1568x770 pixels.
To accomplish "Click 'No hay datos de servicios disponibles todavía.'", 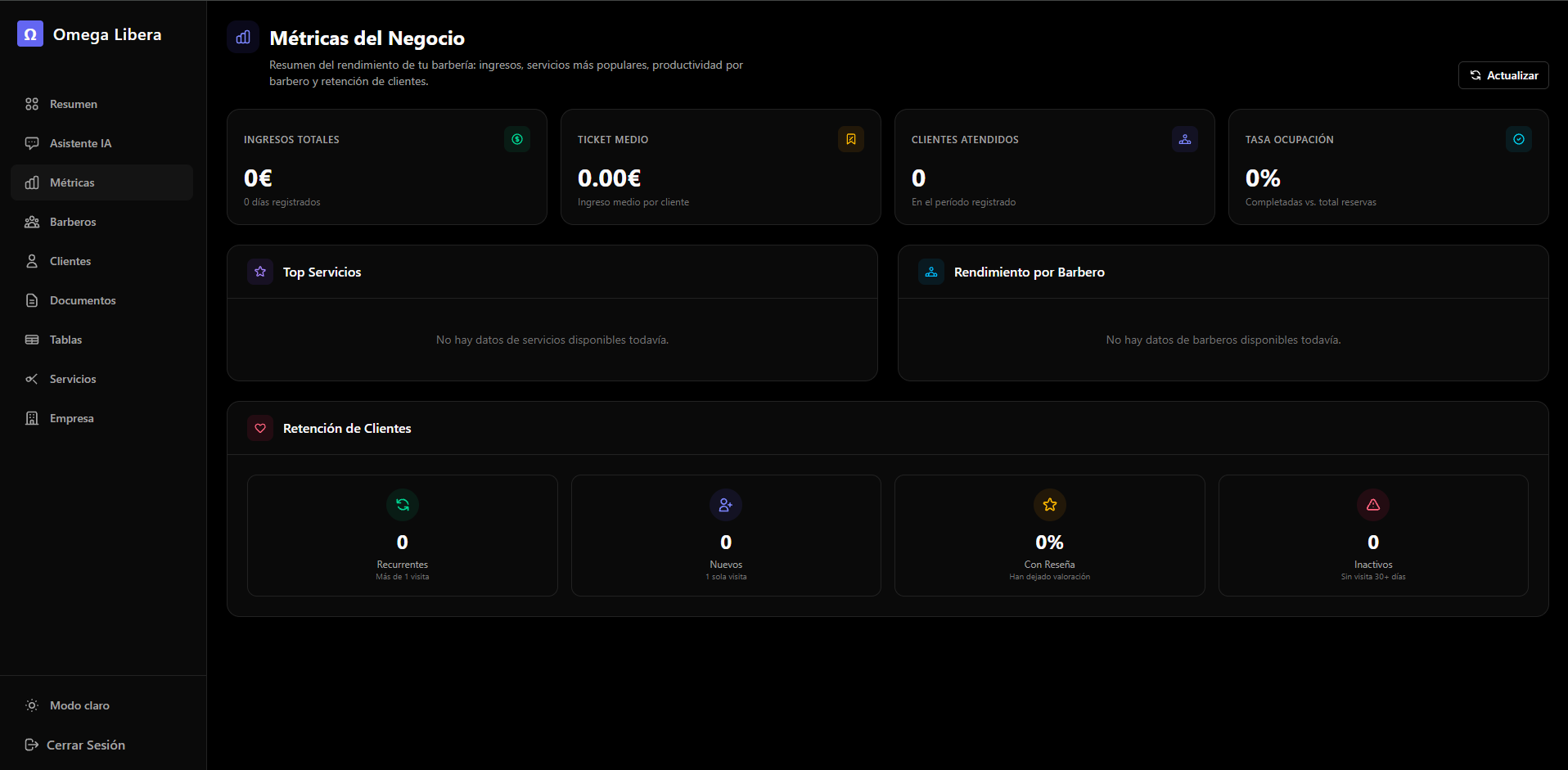I will point(552,340).
